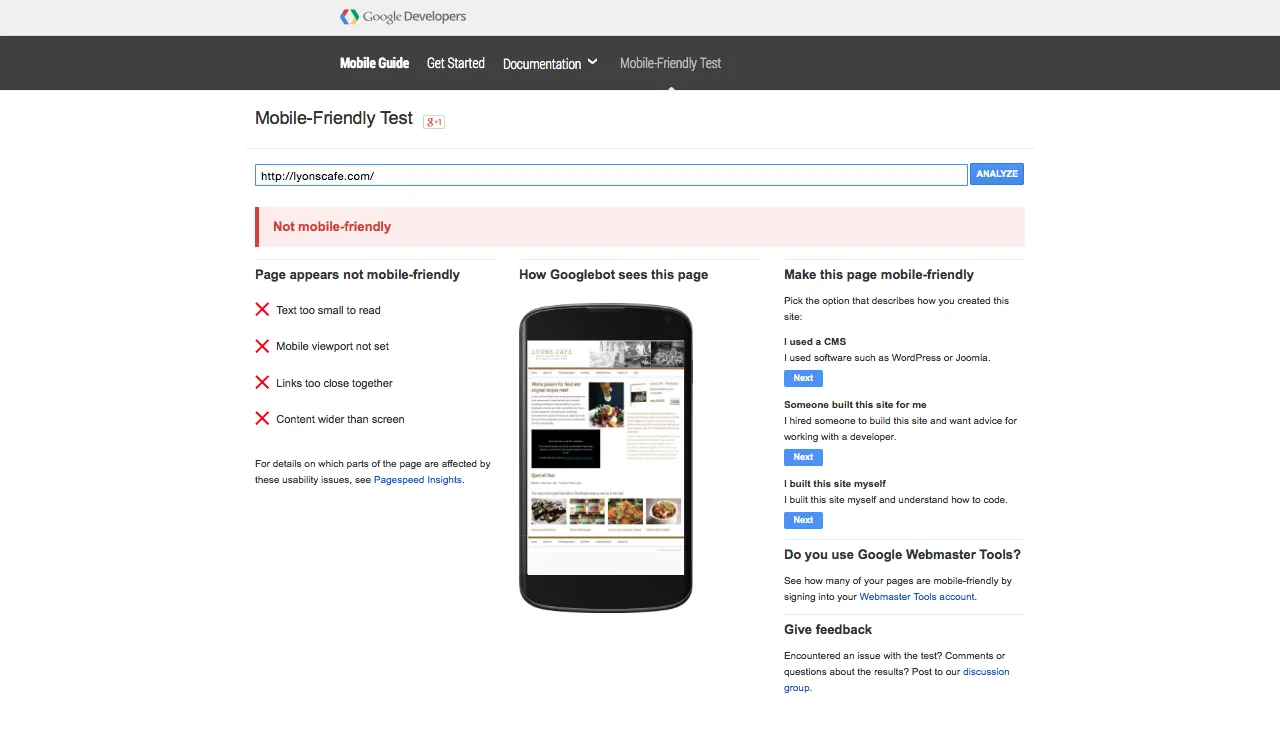Viewport: 1280px width, 732px height.
Task: Click the Googlebot phone preview screenshot
Action: pyautogui.click(x=605, y=458)
